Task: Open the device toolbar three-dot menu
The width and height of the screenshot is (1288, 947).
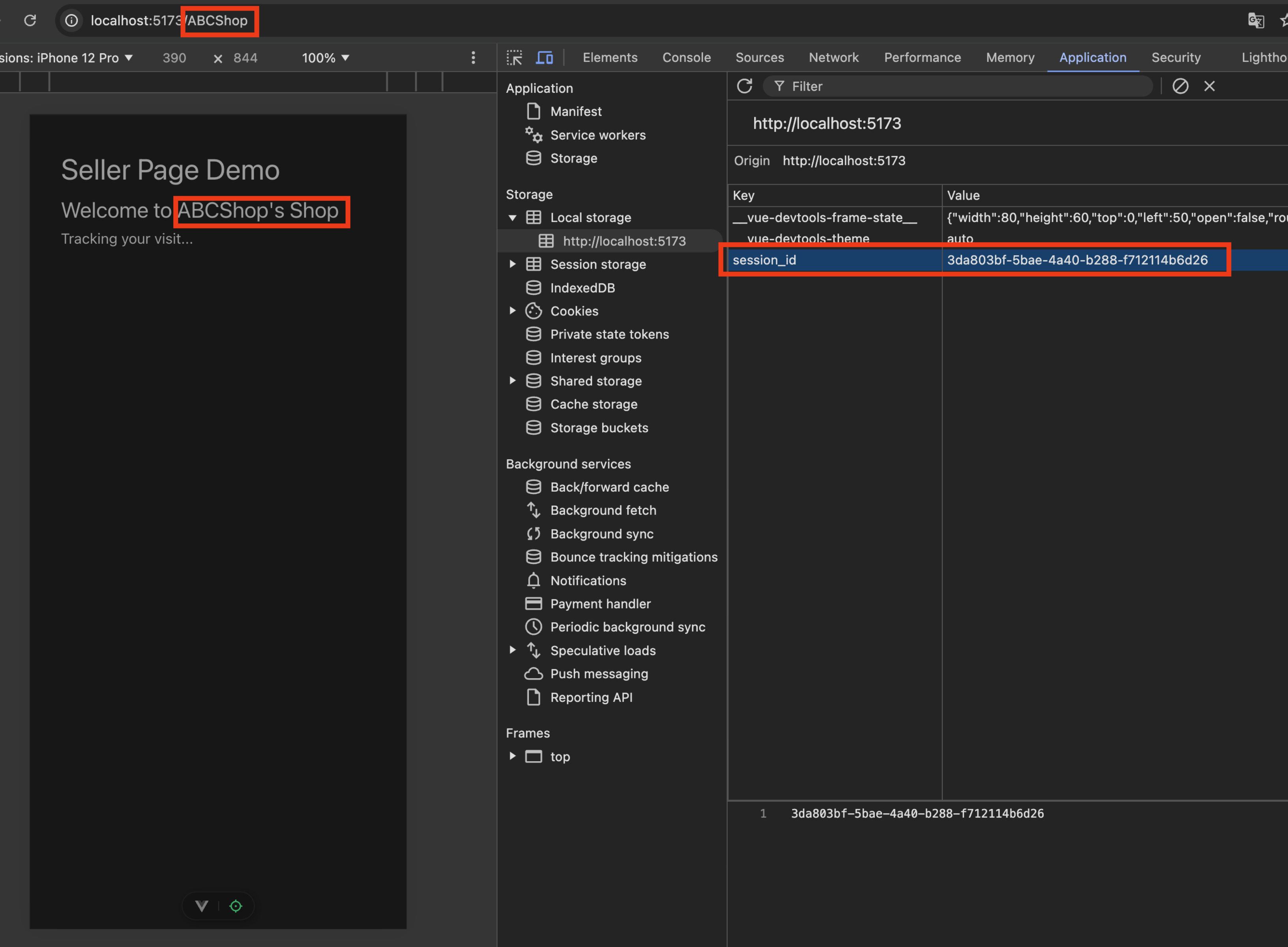Action: [473, 57]
